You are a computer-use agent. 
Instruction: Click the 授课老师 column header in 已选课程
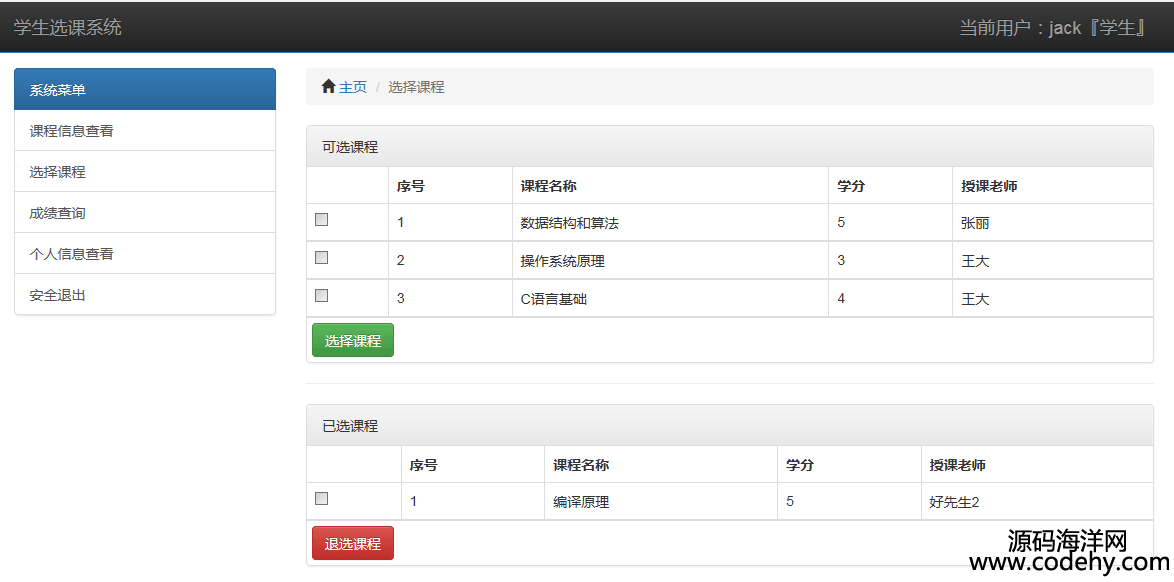click(957, 464)
